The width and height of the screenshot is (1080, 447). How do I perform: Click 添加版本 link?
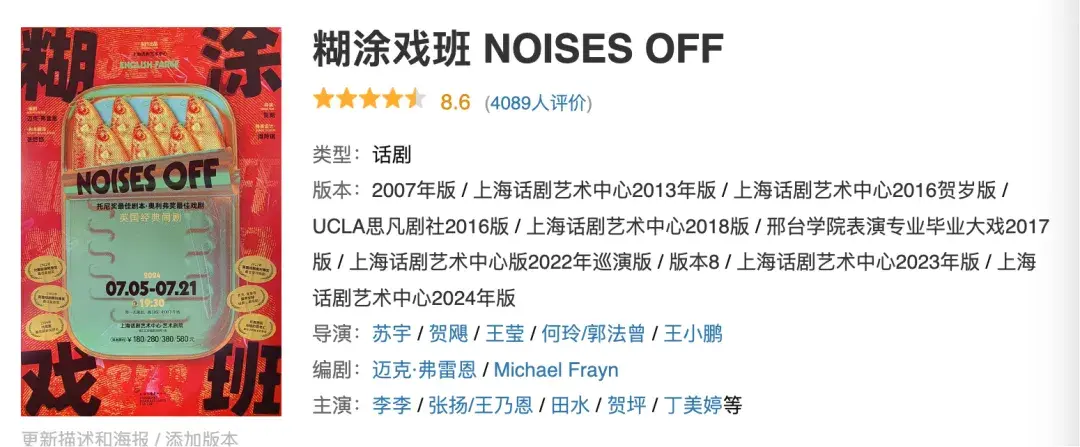click(202, 439)
